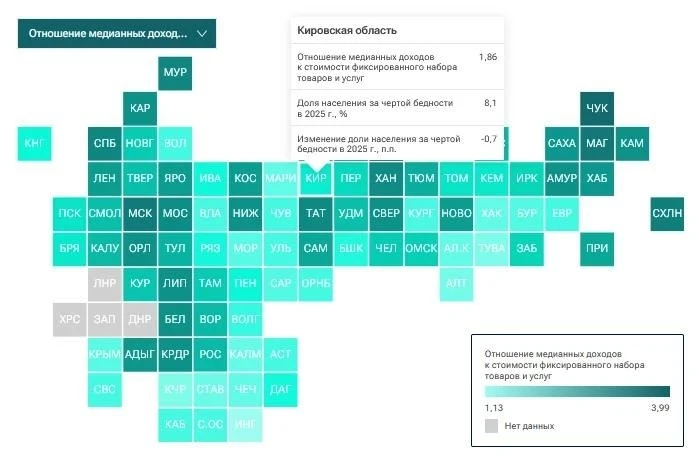
Task: Select the ТАТ Tatarstan tile
Action: pos(316,213)
